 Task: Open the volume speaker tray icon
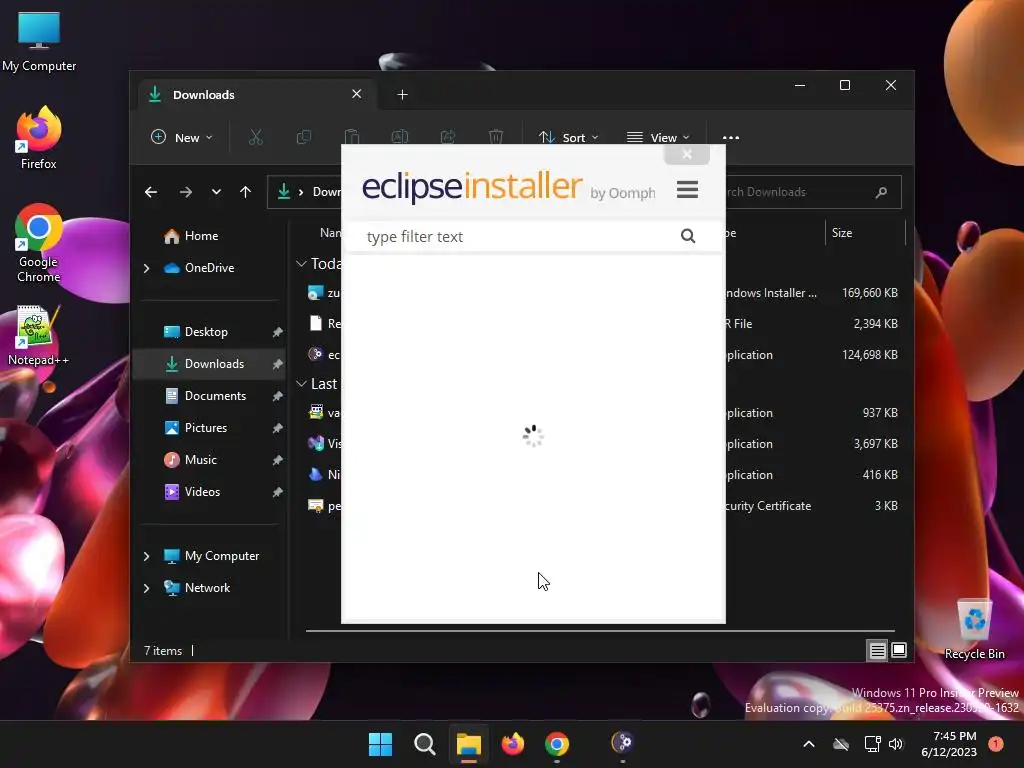tap(896, 744)
